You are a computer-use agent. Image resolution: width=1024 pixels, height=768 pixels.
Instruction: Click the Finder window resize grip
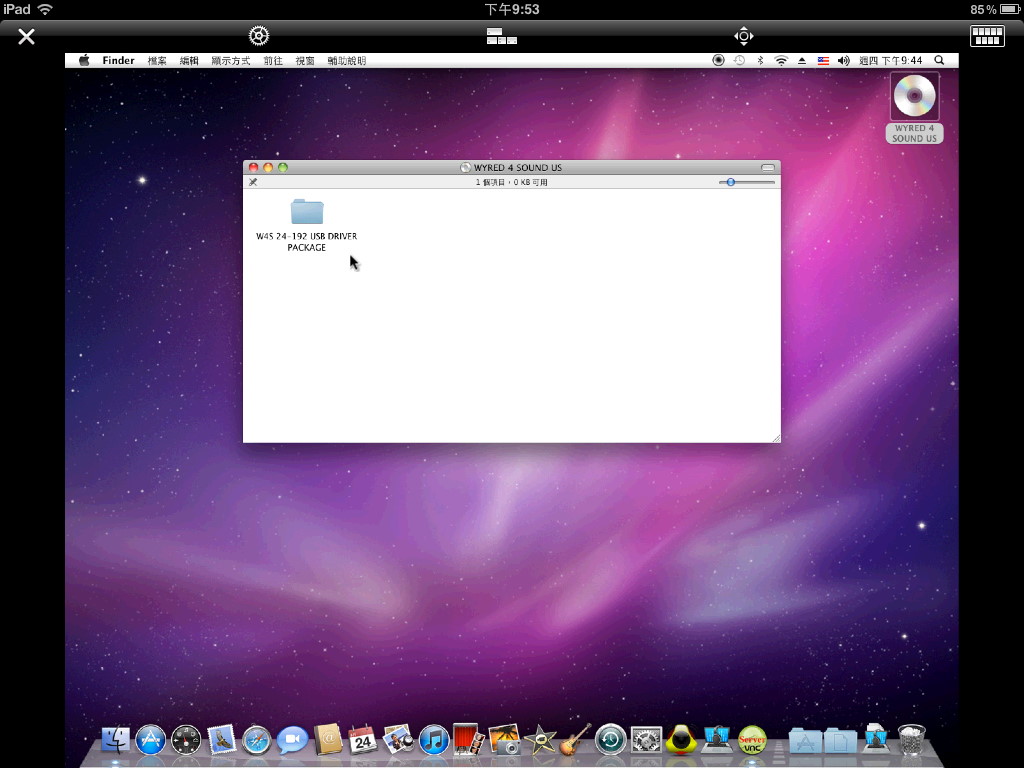click(776, 438)
